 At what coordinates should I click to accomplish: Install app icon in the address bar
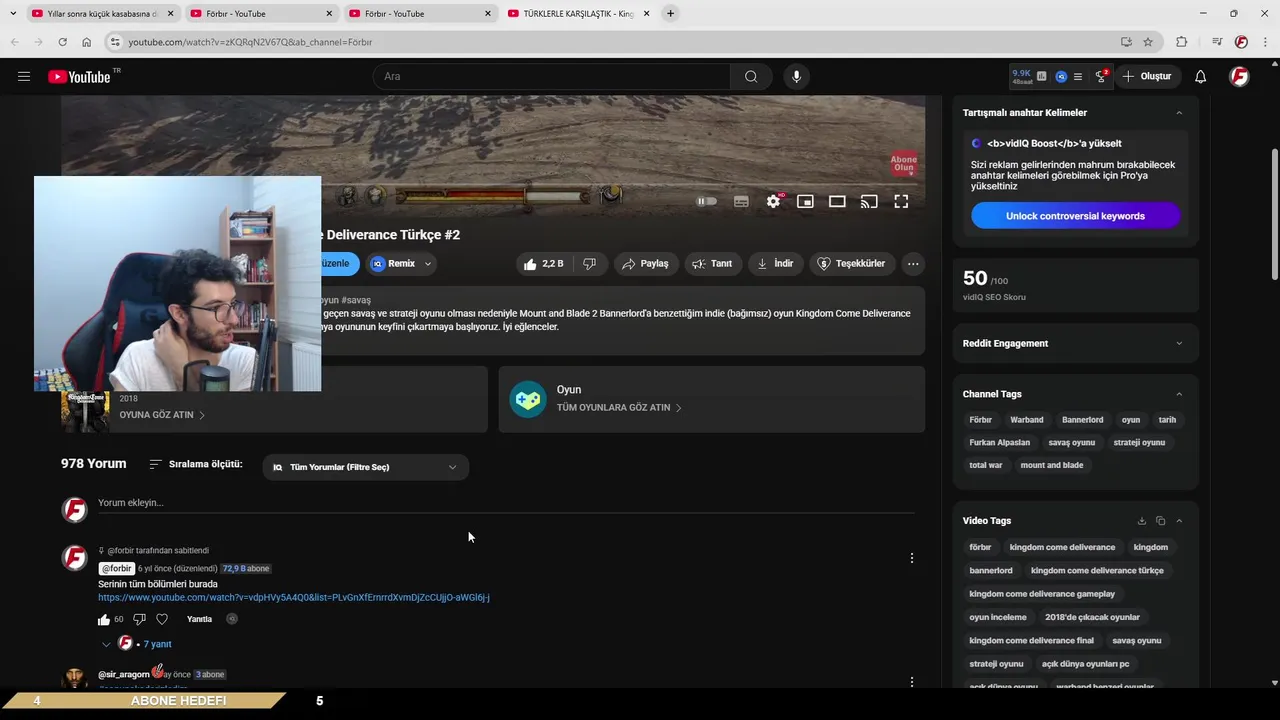(x=1127, y=42)
